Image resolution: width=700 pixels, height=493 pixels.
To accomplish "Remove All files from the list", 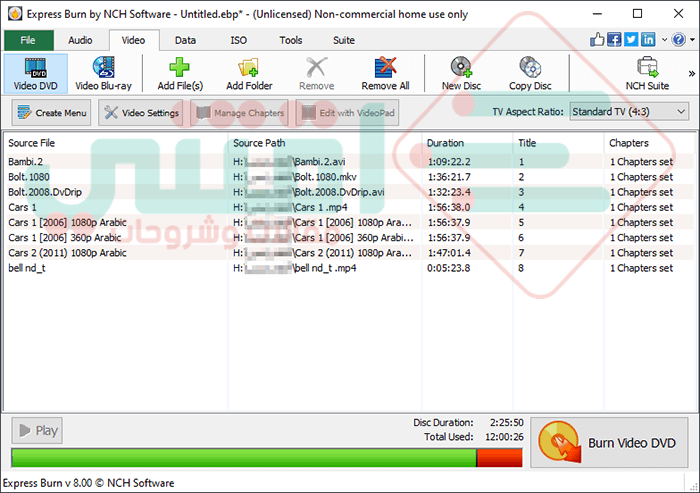I will [385, 74].
